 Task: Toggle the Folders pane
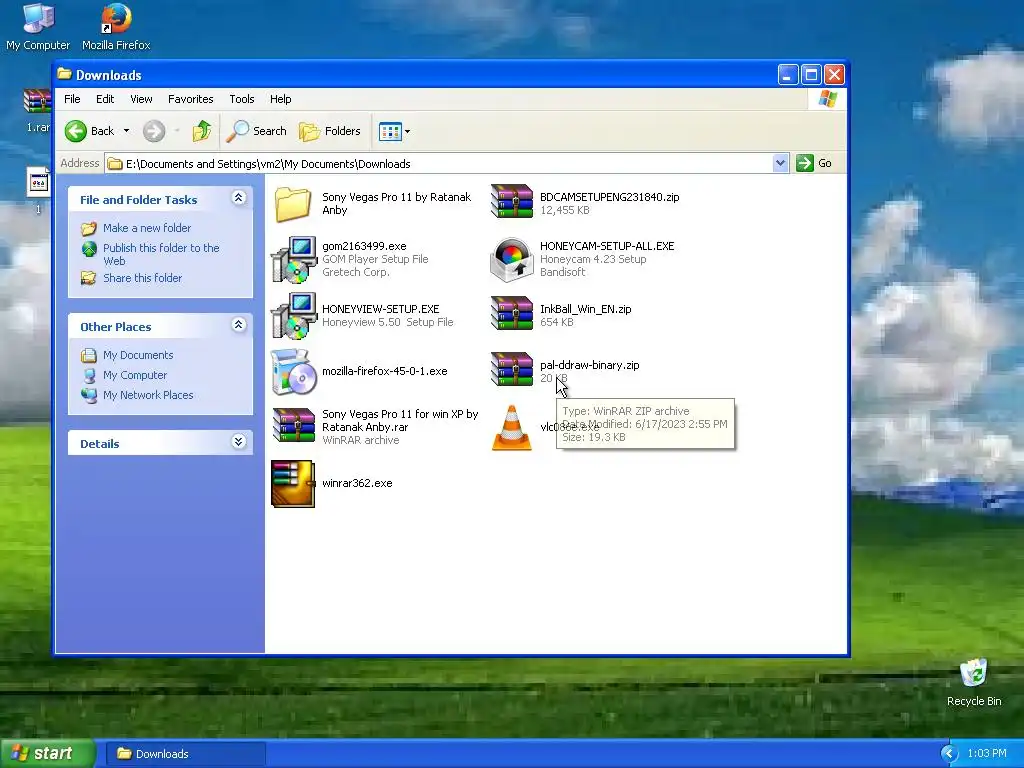(x=330, y=131)
